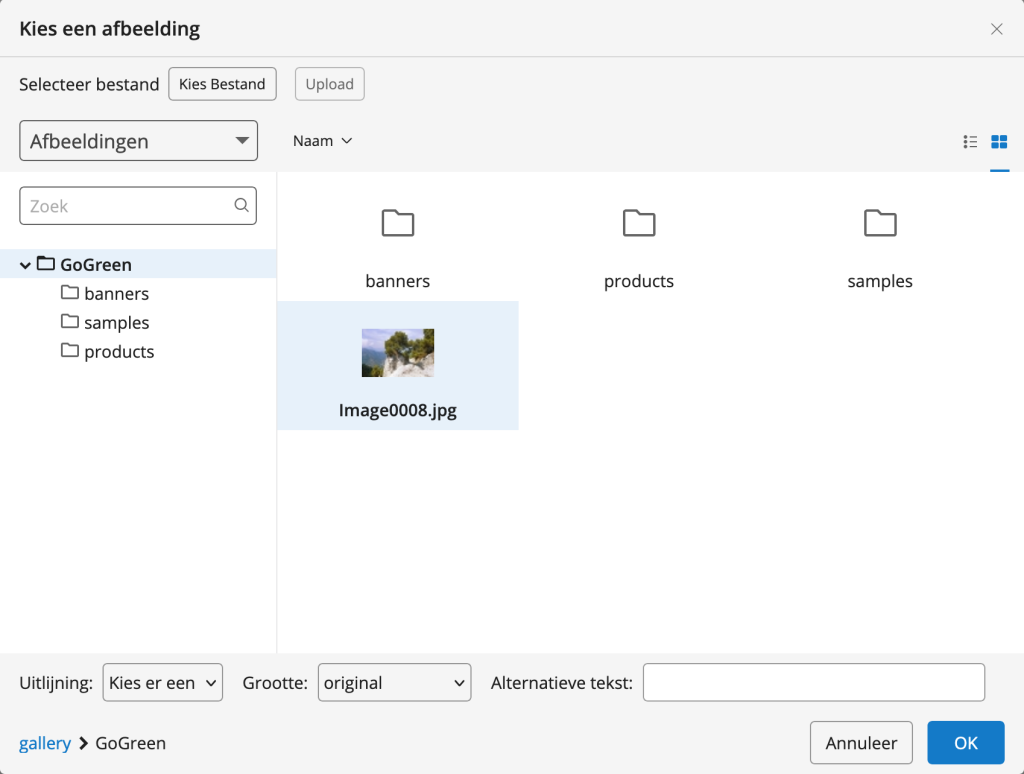
Task: Switch to list view icon
Action: 970,142
